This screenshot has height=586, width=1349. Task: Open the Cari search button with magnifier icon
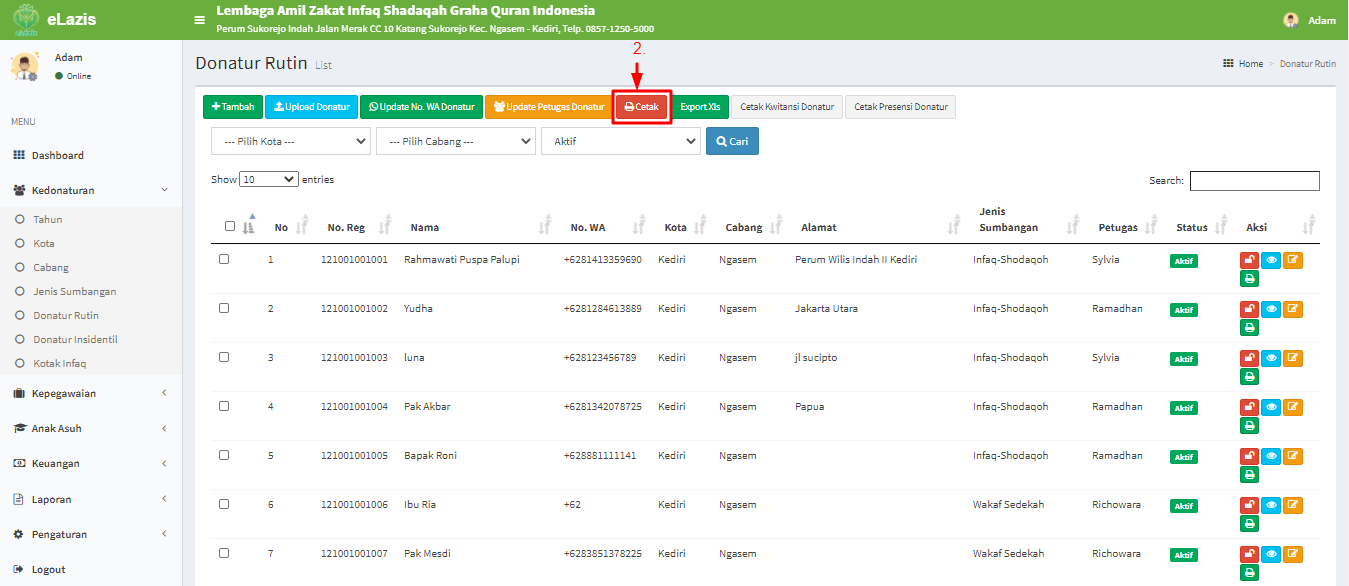point(732,141)
